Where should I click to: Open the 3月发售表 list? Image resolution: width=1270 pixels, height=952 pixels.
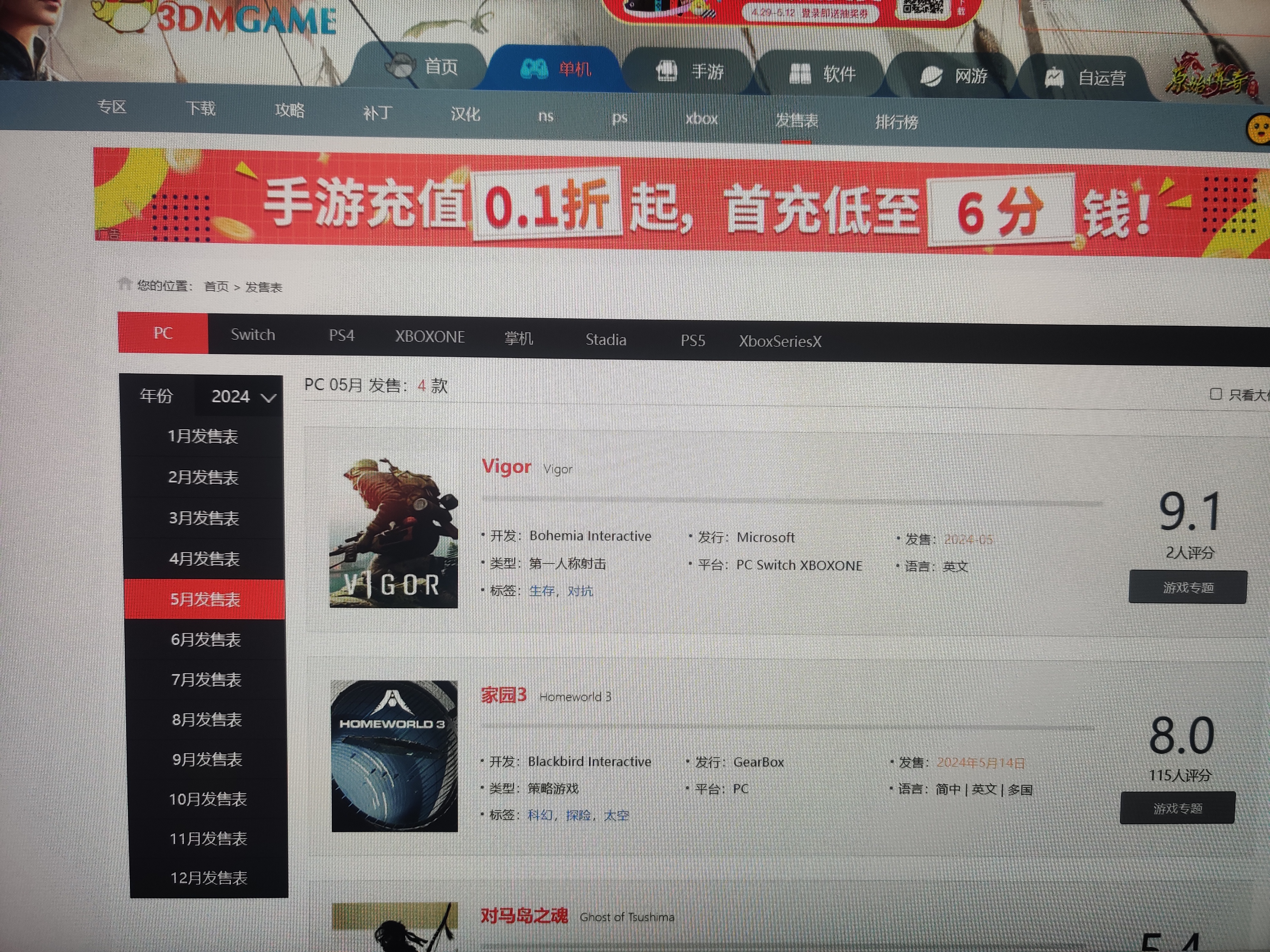(204, 518)
